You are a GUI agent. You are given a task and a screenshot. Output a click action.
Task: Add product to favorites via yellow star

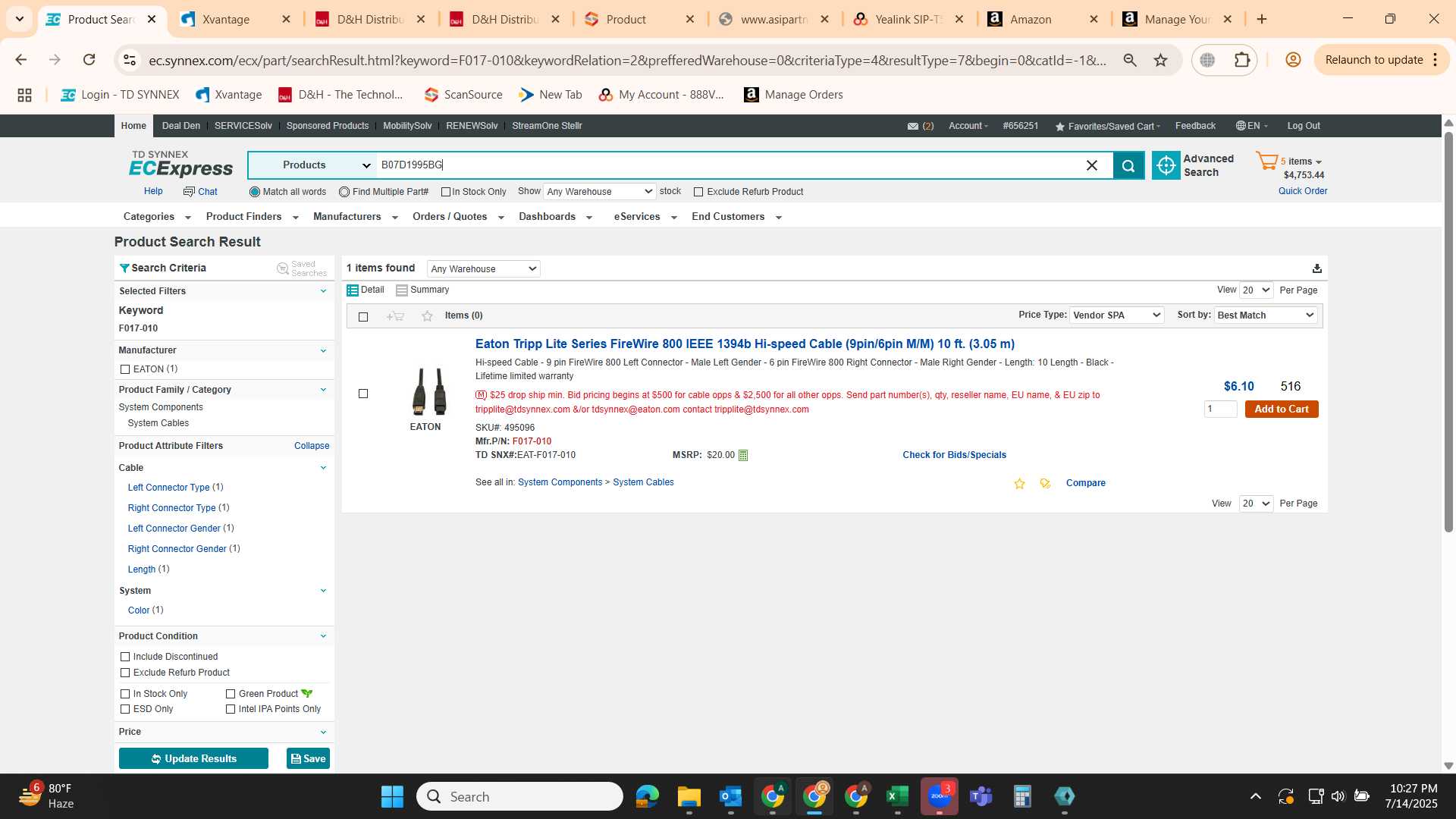coord(1019,484)
